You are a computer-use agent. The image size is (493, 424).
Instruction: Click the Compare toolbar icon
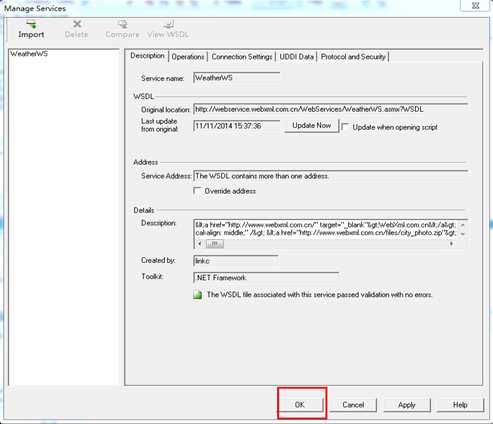[122, 29]
